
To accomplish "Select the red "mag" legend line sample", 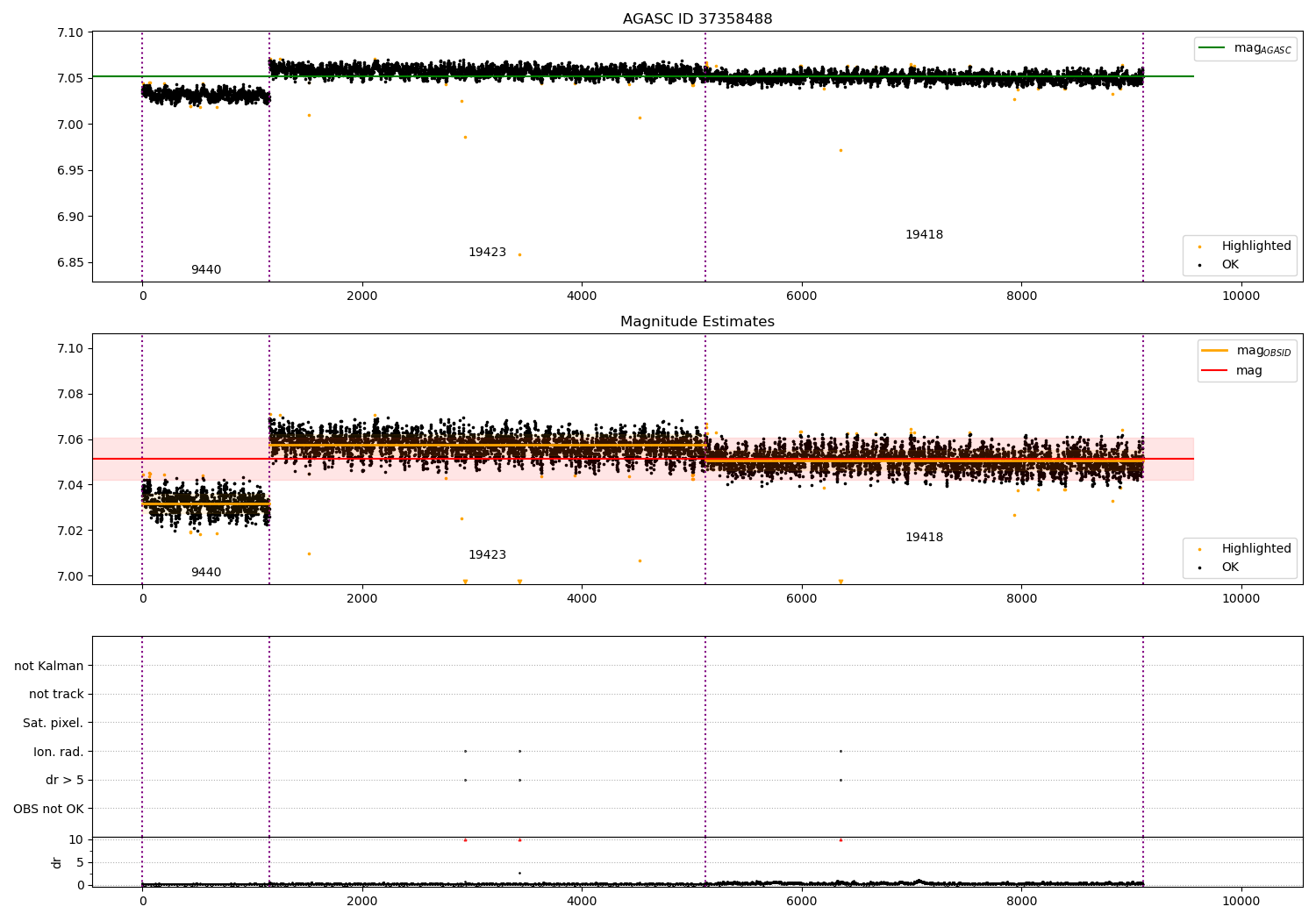I will (1215, 370).
